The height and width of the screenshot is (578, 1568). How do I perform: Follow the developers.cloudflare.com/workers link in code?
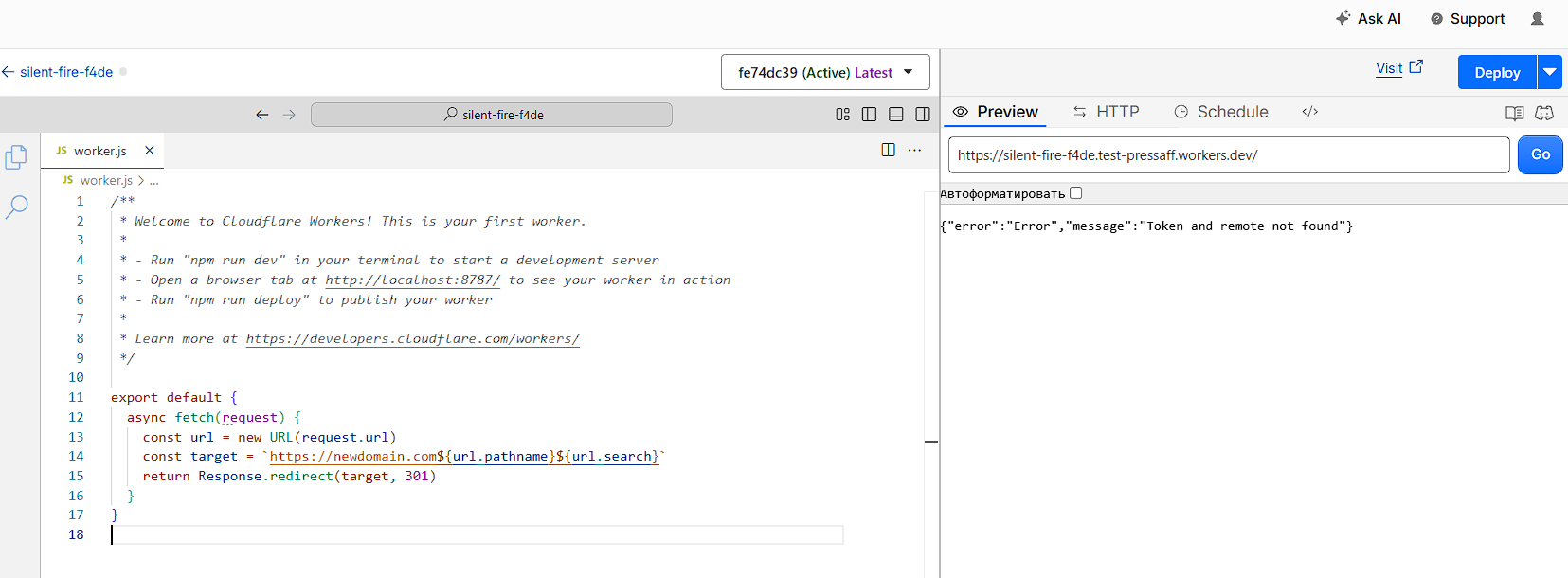413,338
